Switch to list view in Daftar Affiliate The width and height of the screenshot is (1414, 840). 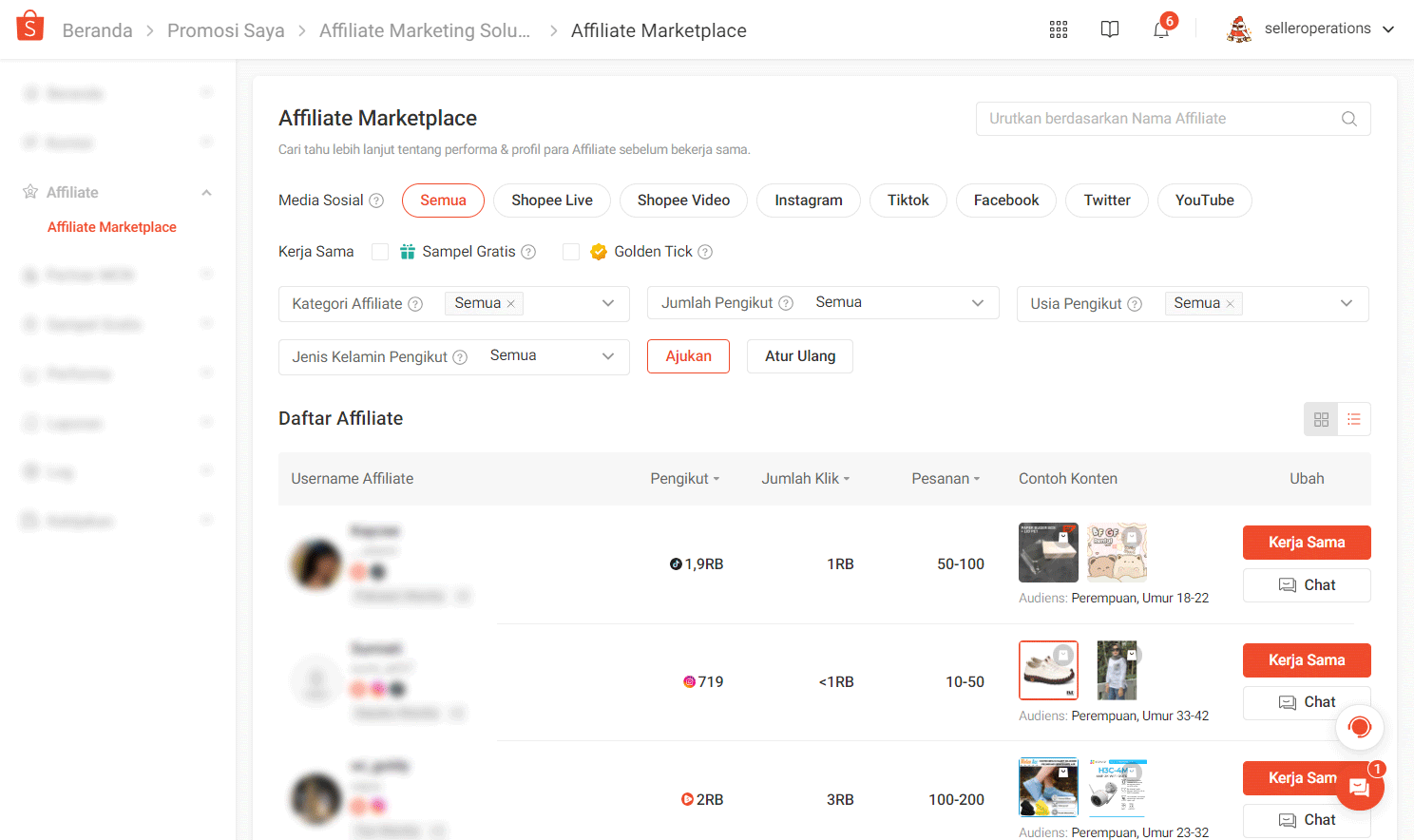pos(1353,418)
